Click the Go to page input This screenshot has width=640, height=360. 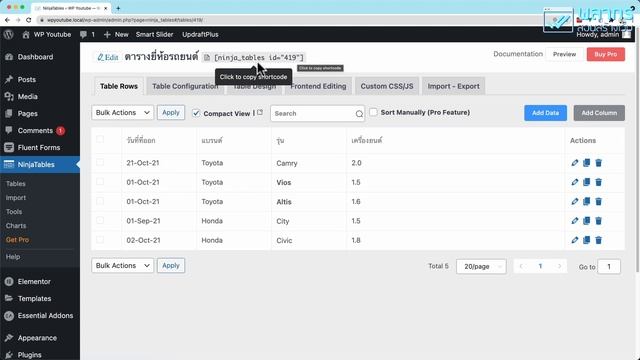(x=609, y=267)
